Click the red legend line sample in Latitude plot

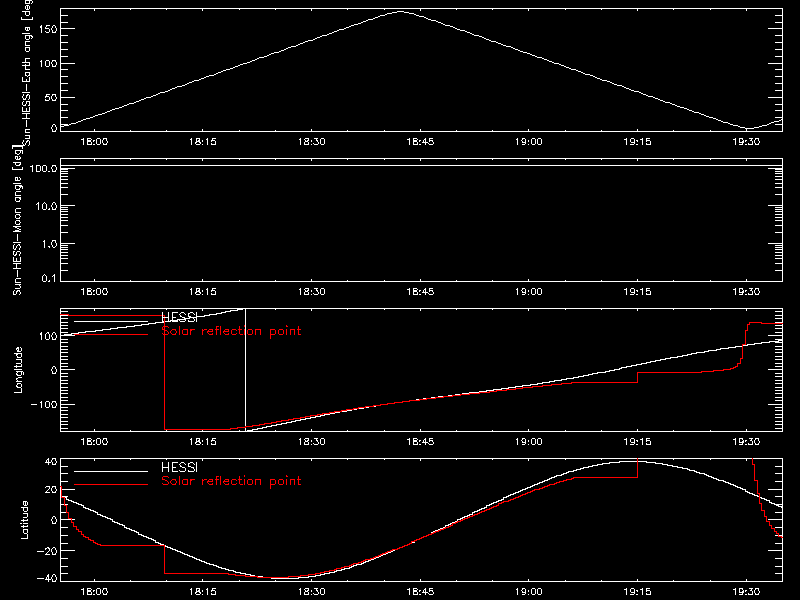pyautogui.click(x=111, y=484)
